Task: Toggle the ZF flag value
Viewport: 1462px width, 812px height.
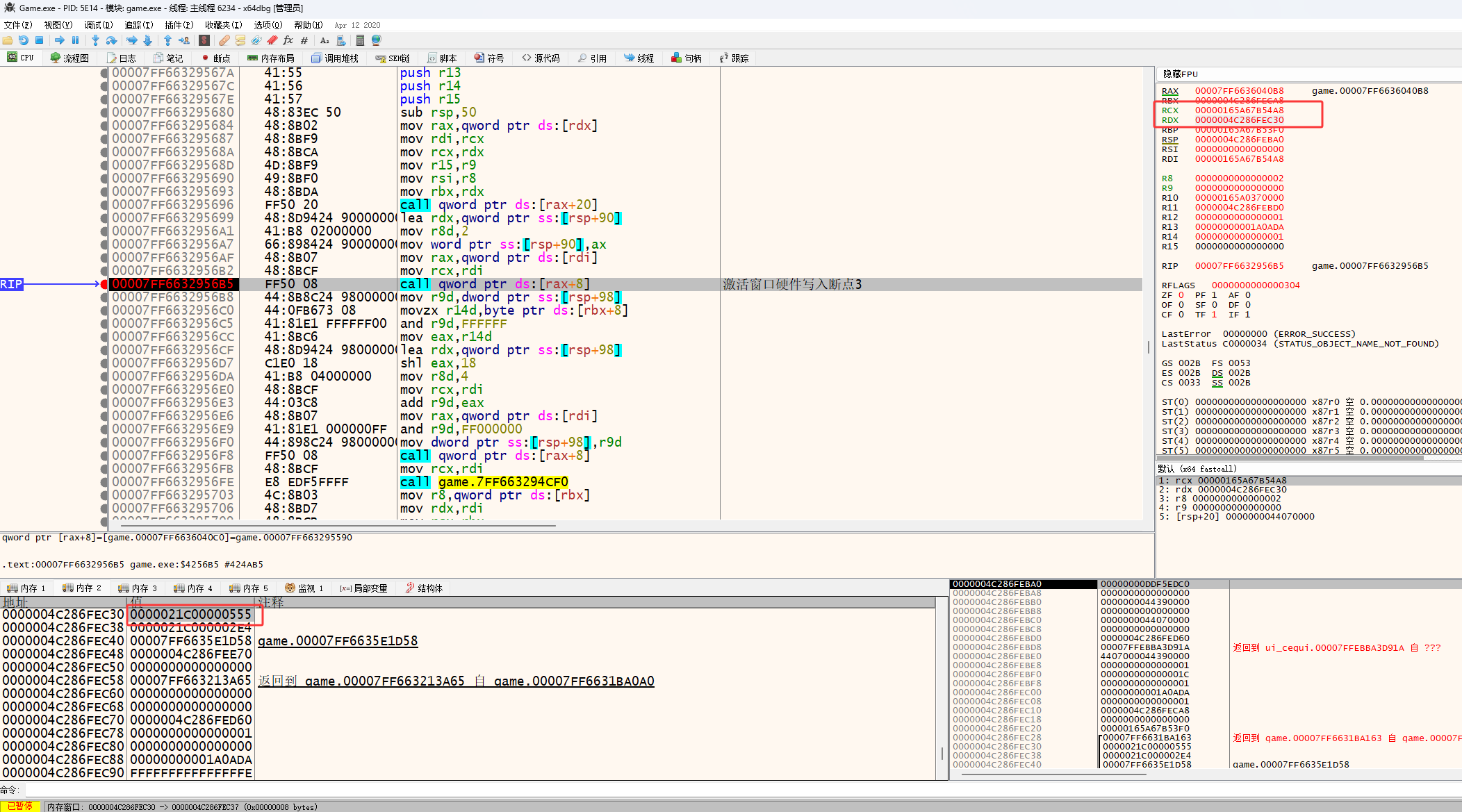Action: 1181,295
